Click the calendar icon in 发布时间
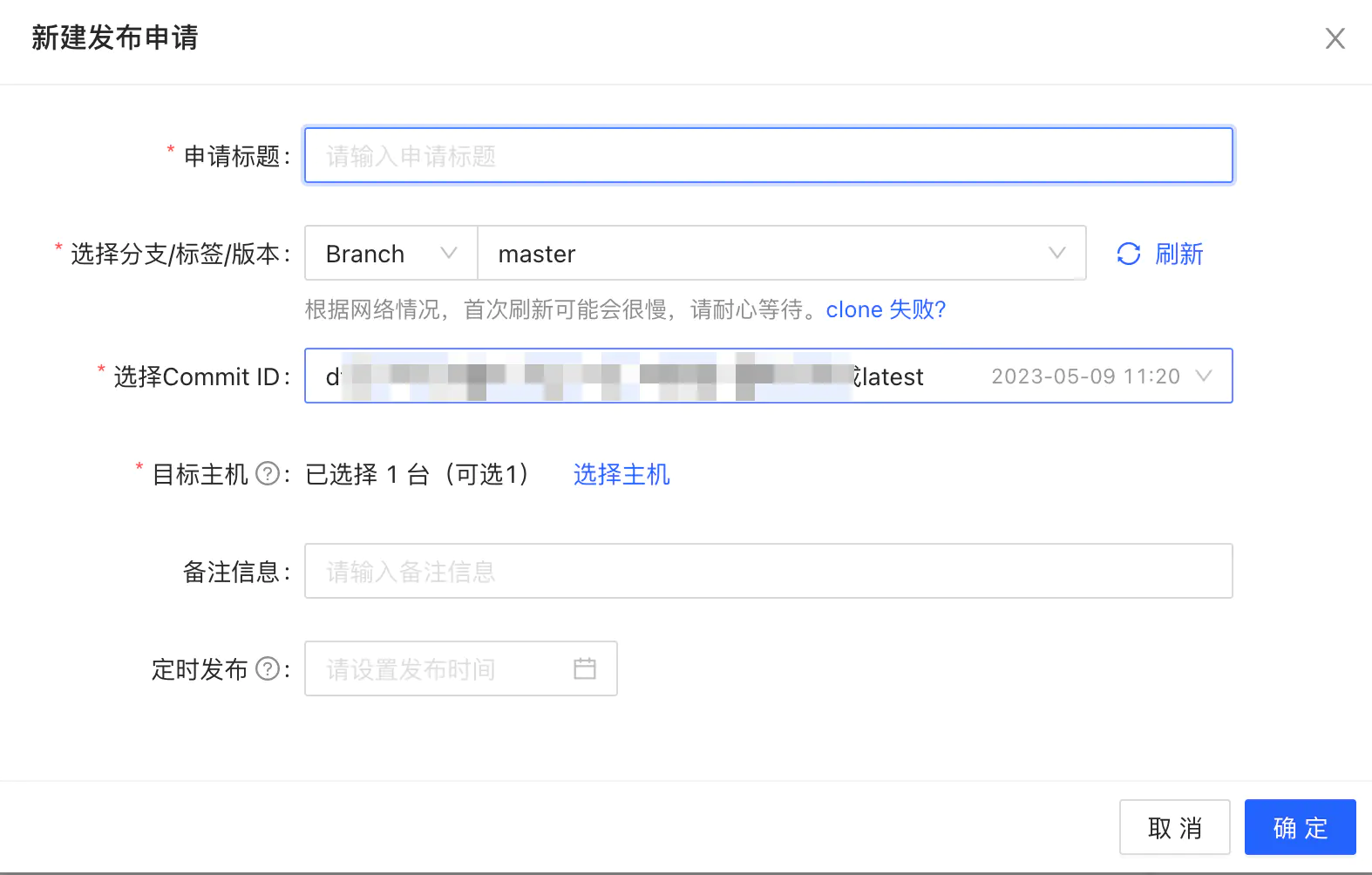1372x875 pixels. point(585,668)
